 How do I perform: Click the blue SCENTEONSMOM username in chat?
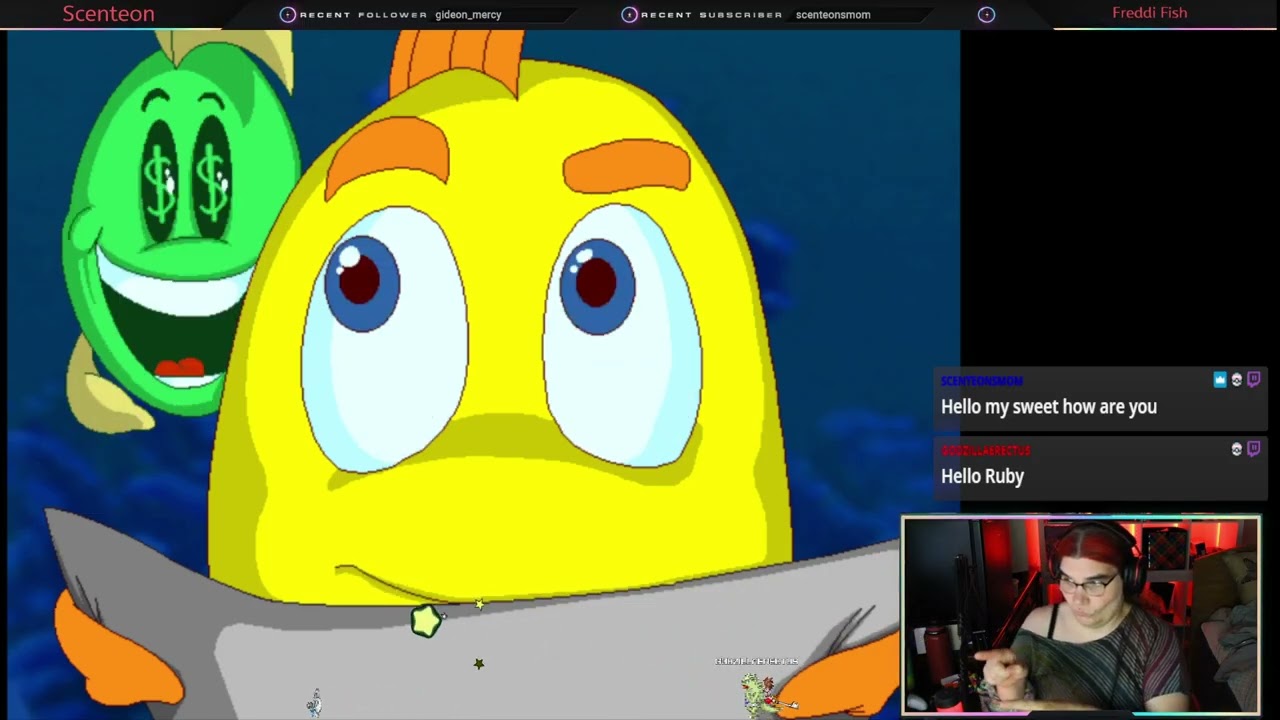coord(981,381)
